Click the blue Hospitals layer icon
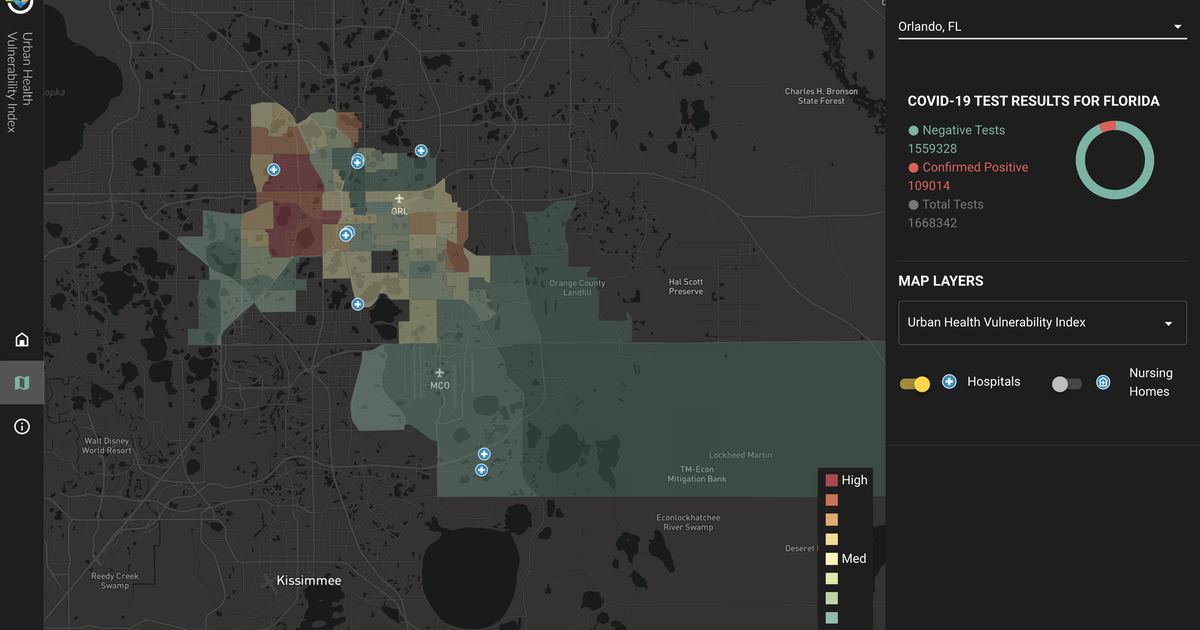The image size is (1200, 630). click(x=949, y=382)
